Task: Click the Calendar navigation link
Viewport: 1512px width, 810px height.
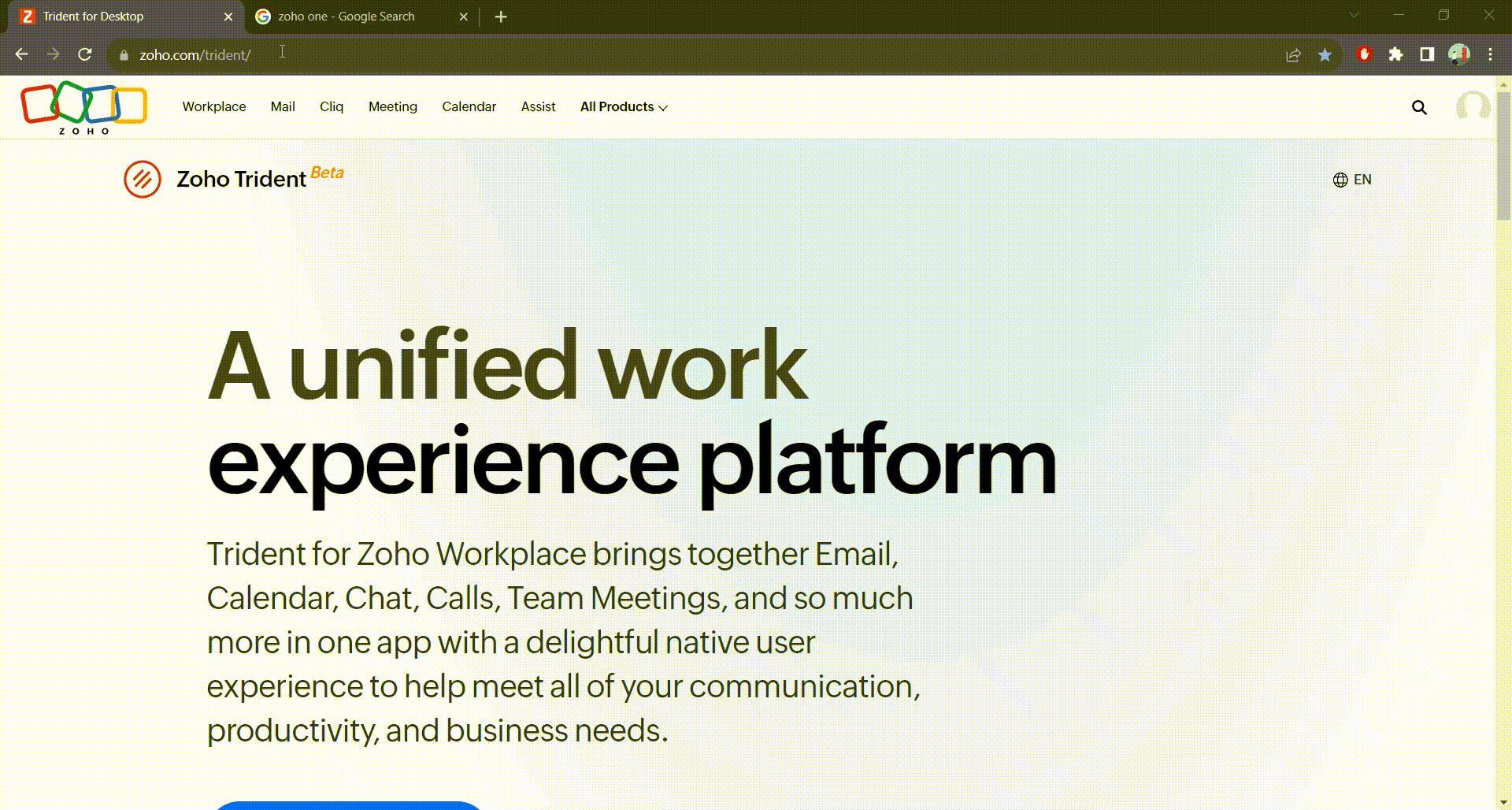Action: tap(469, 107)
